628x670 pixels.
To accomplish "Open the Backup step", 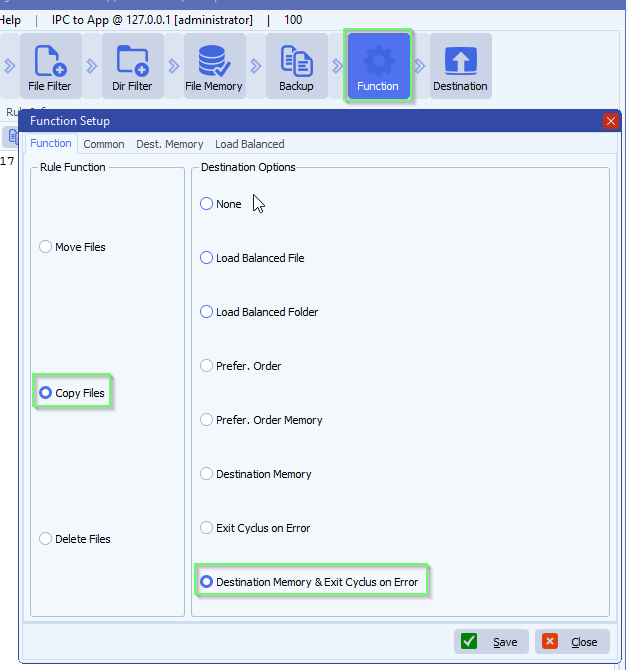I will [296, 66].
